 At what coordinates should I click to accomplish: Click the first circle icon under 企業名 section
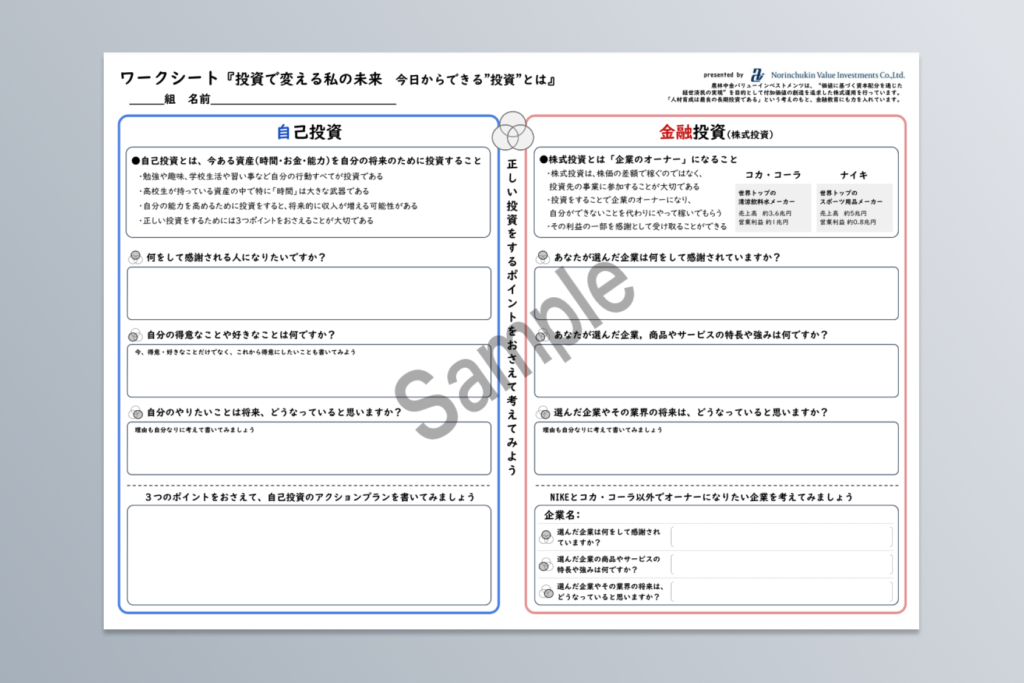coord(546,537)
